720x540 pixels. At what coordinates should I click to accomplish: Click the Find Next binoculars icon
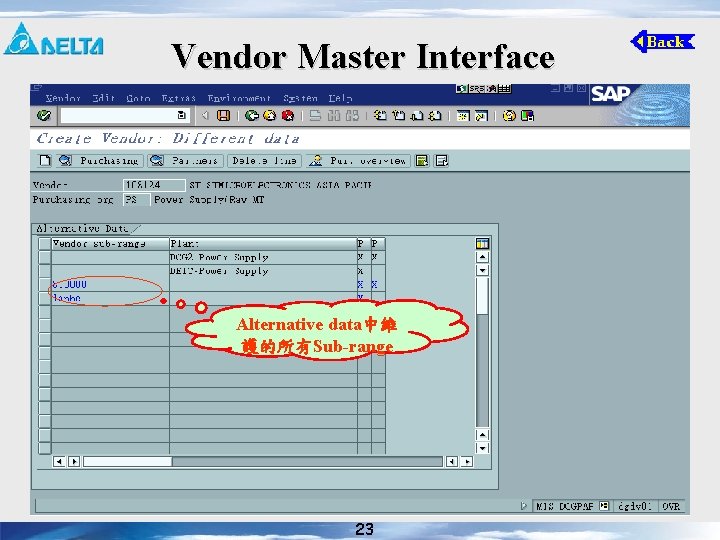click(352, 116)
